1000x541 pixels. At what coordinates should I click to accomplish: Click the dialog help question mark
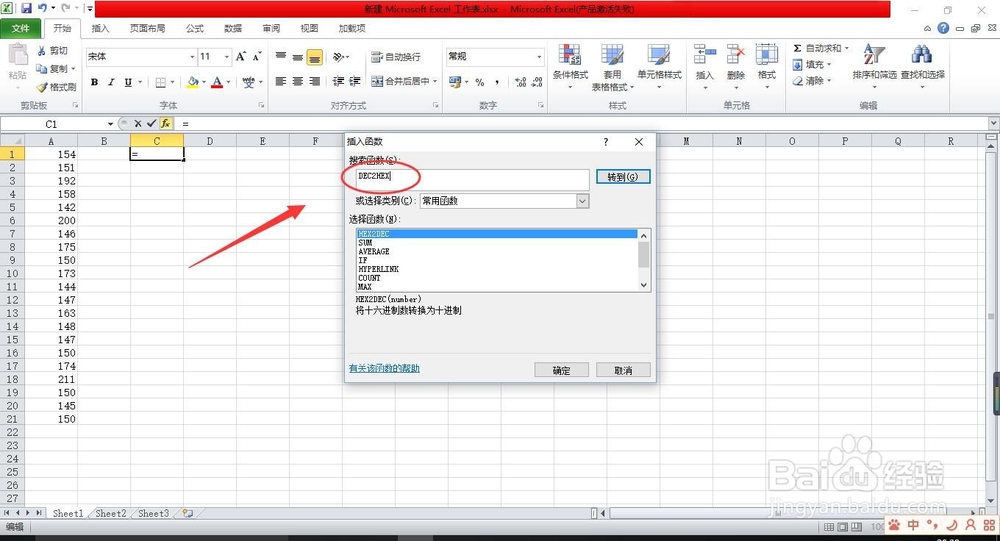pos(606,142)
